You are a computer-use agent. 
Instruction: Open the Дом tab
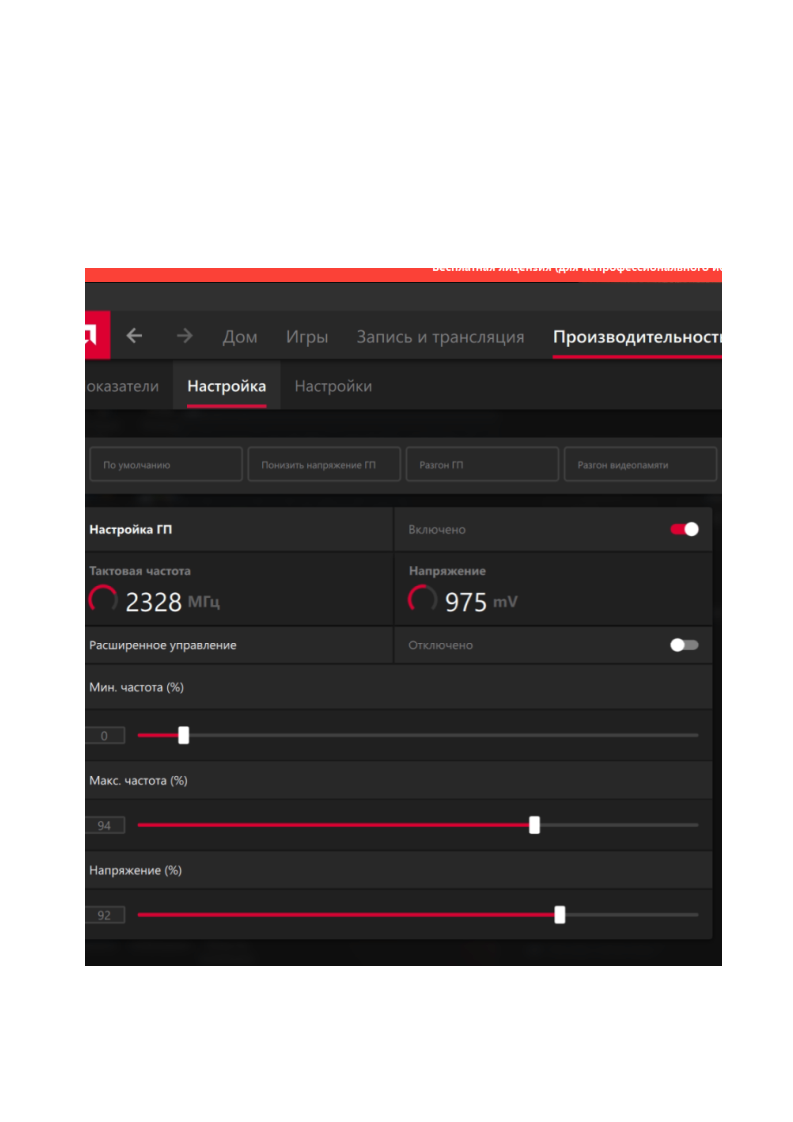pos(240,336)
